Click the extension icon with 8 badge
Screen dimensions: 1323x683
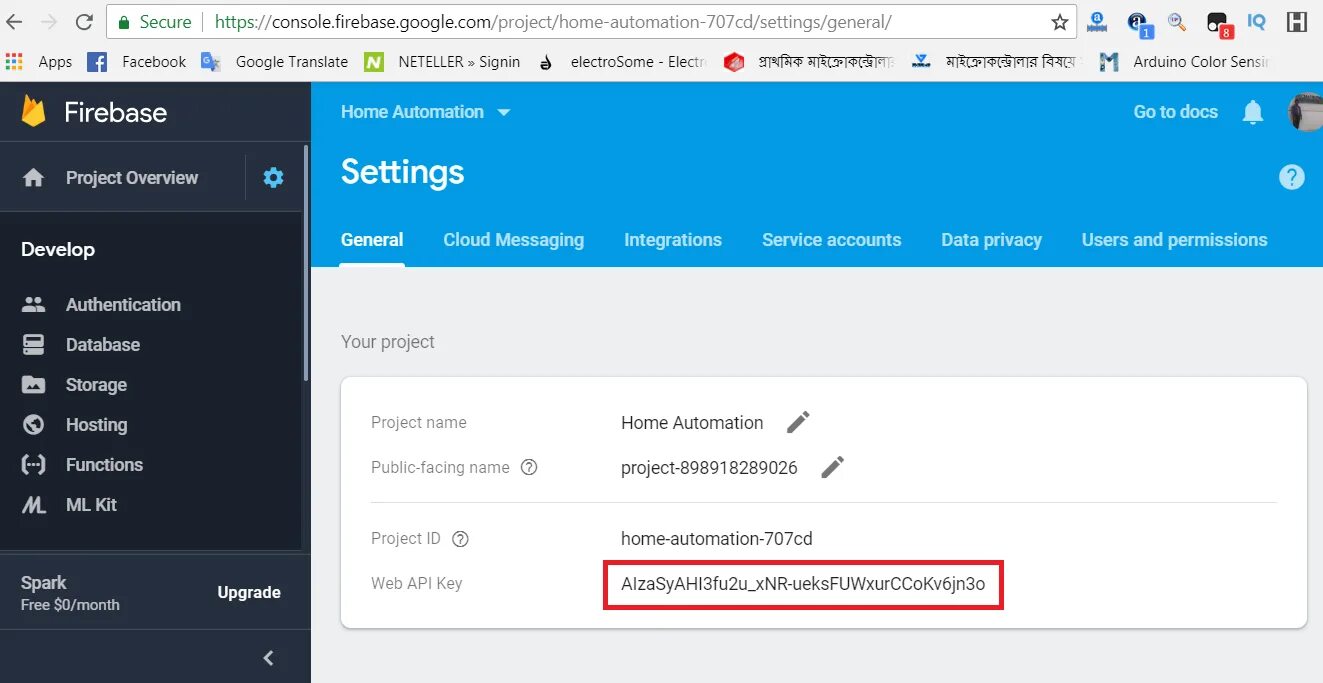pos(1218,23)
